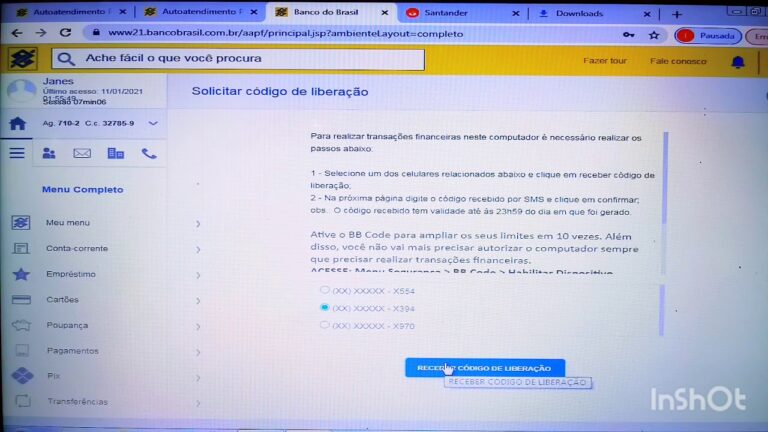This screenshot has height=432, width=768.
Task: Select phone ending X394
Action: [324, 307]
